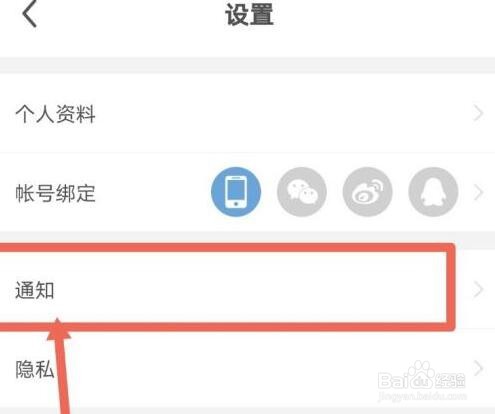The height and width of the screenshot is (414, 495).
Task: Open the 隐私 privacy settings
Action: [x=247, y=368]
